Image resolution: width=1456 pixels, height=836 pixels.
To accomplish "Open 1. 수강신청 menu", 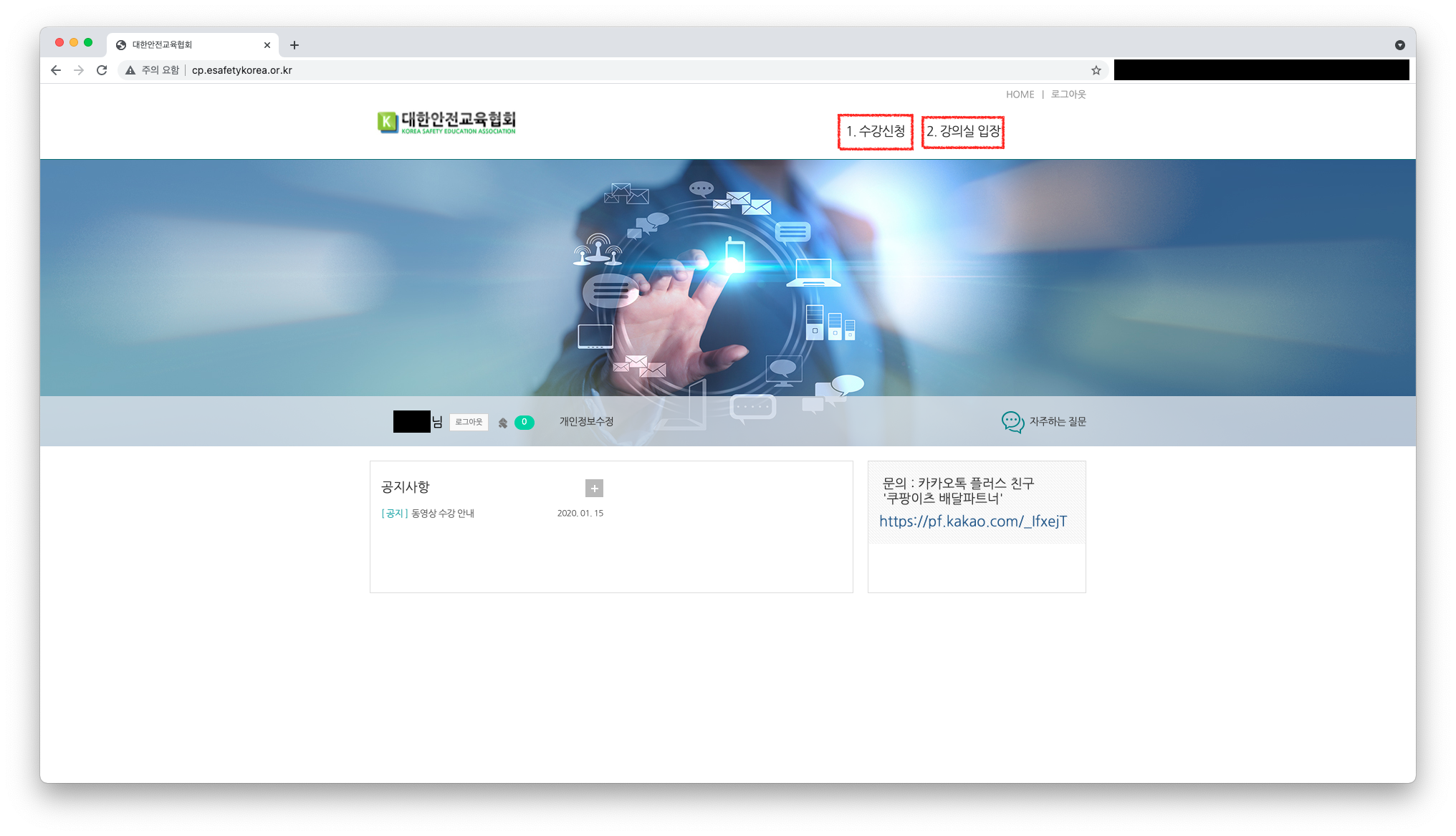I will coord(875,131).
